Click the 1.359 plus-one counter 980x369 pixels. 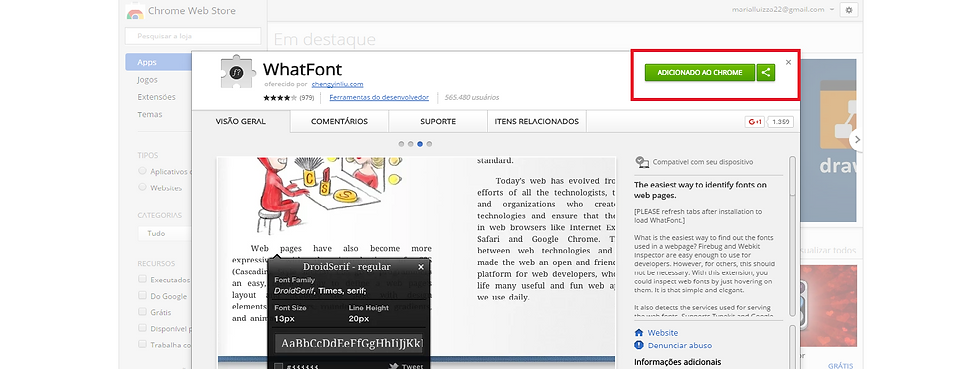[x=781, y=122]
